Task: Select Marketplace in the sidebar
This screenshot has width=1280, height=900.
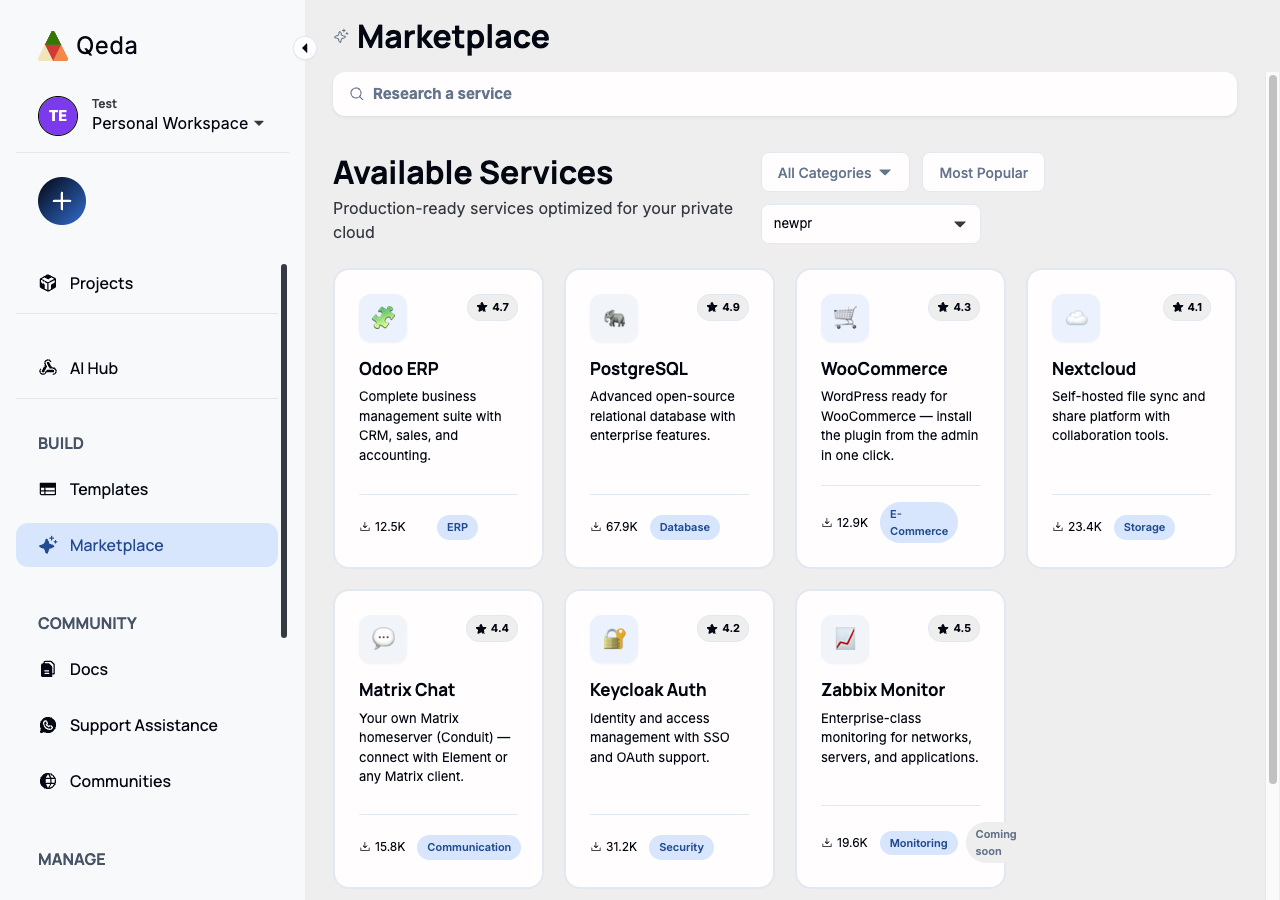Action: click(x=147, y=545)
